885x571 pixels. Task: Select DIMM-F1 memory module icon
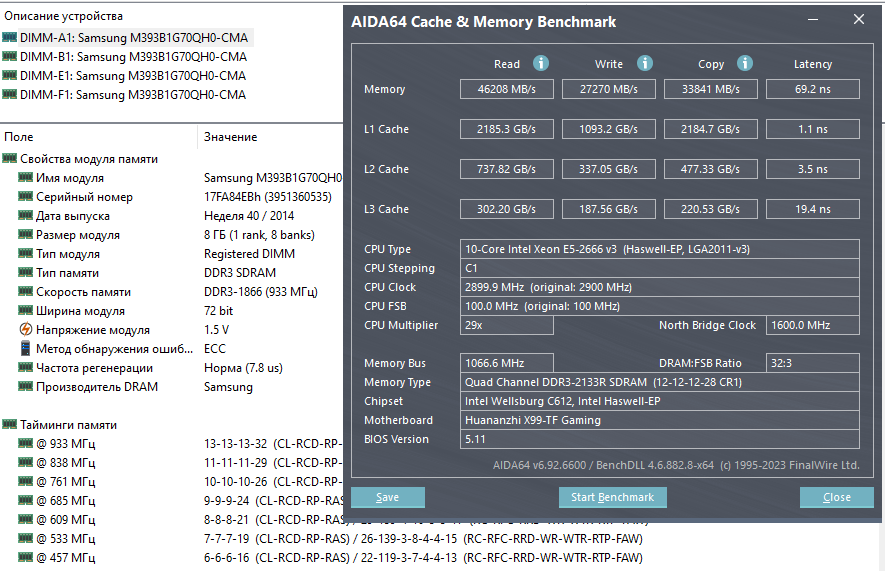point(10,94)
